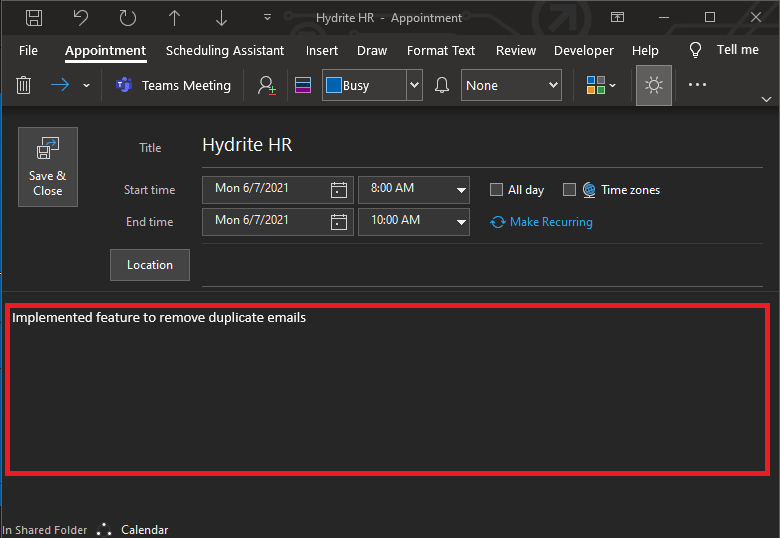Click the Tell me search box
Screen dimensions: 780x538
[x=738, y=50]
